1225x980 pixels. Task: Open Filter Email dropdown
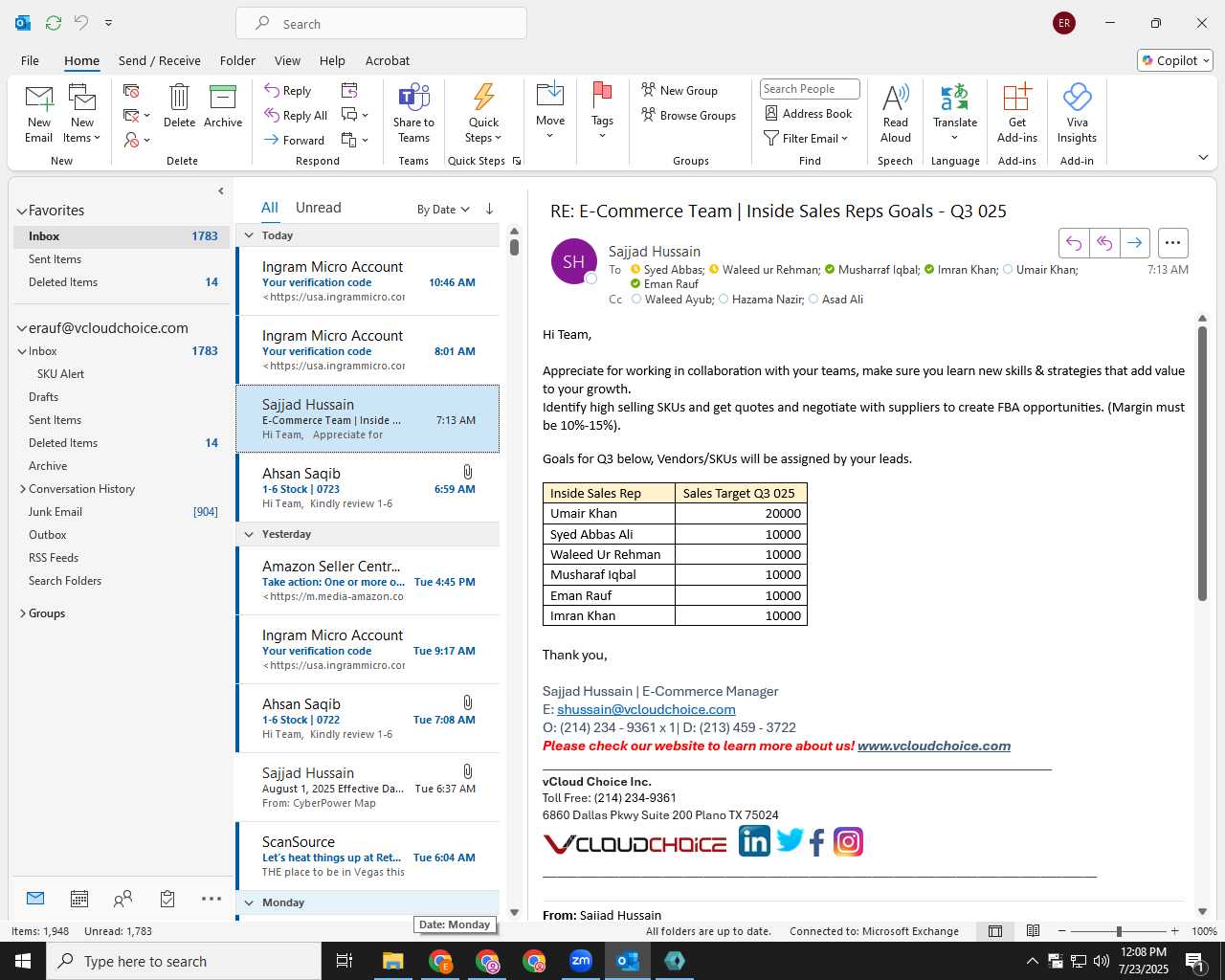pos(807,138)
